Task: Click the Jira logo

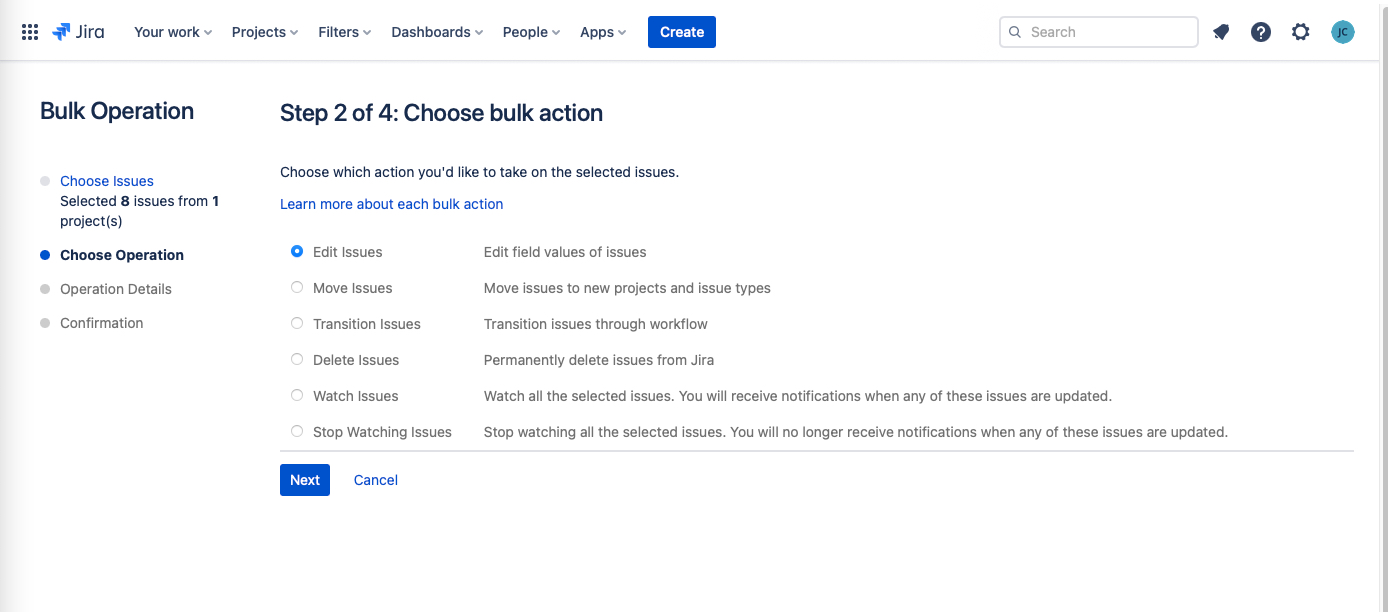Action: point(78,32)
